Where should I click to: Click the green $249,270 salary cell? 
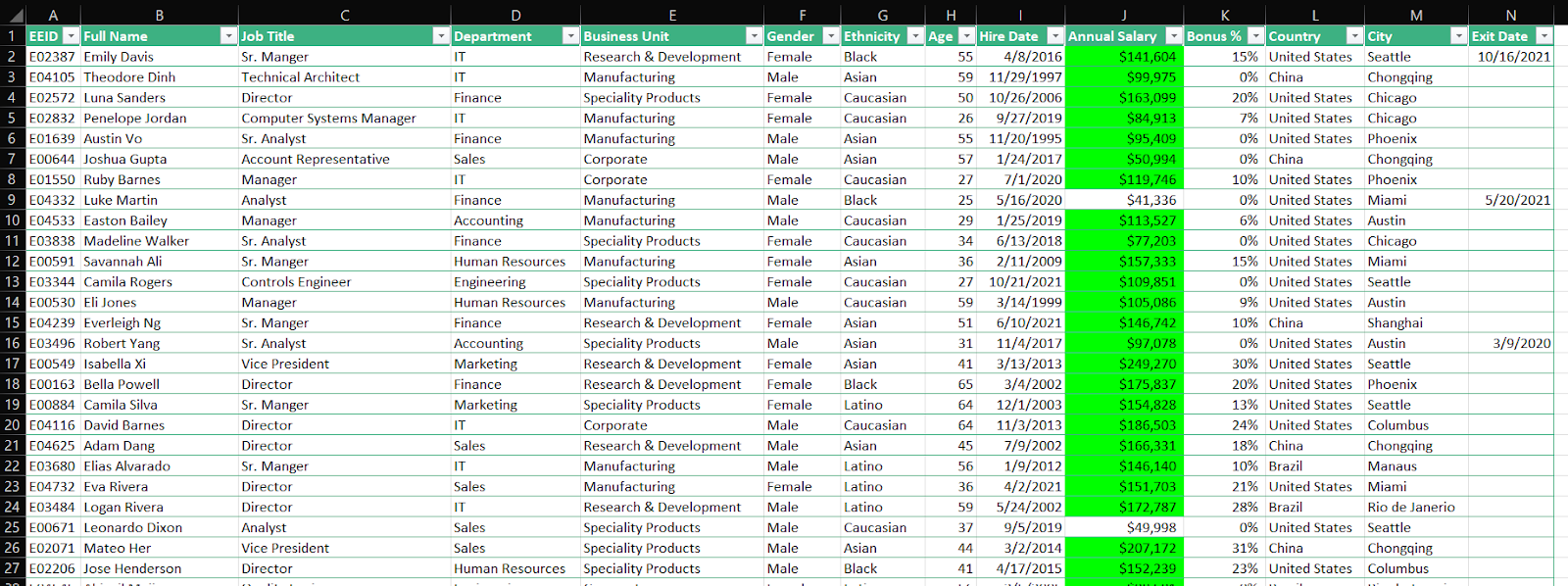click(1124, 364)
